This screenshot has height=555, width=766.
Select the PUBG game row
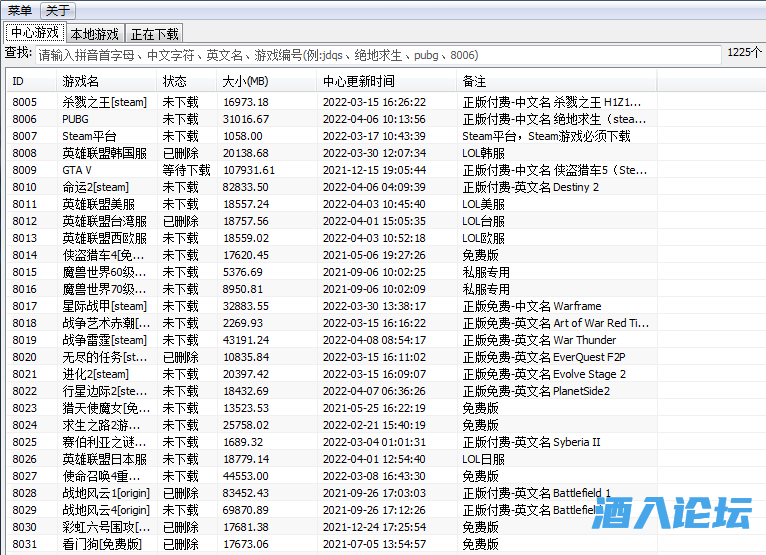332,119
